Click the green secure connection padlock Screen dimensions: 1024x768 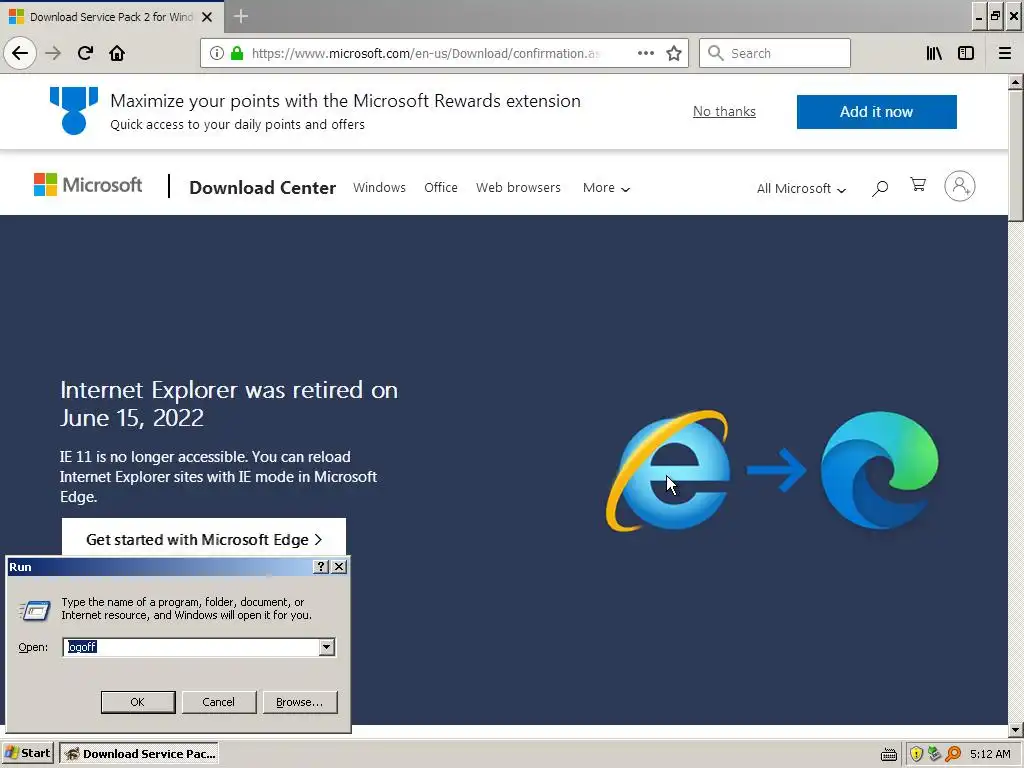pyautogui.click(x=237, y=53)
